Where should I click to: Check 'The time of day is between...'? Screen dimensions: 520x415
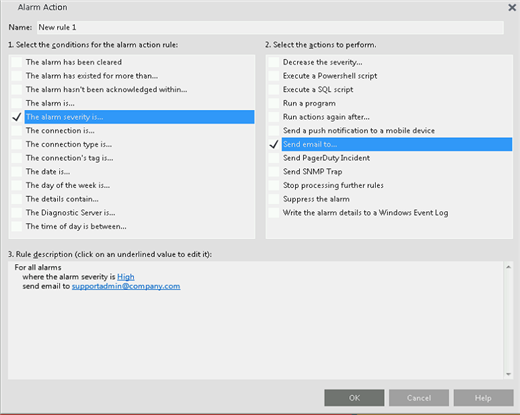[x=16, y=226]
